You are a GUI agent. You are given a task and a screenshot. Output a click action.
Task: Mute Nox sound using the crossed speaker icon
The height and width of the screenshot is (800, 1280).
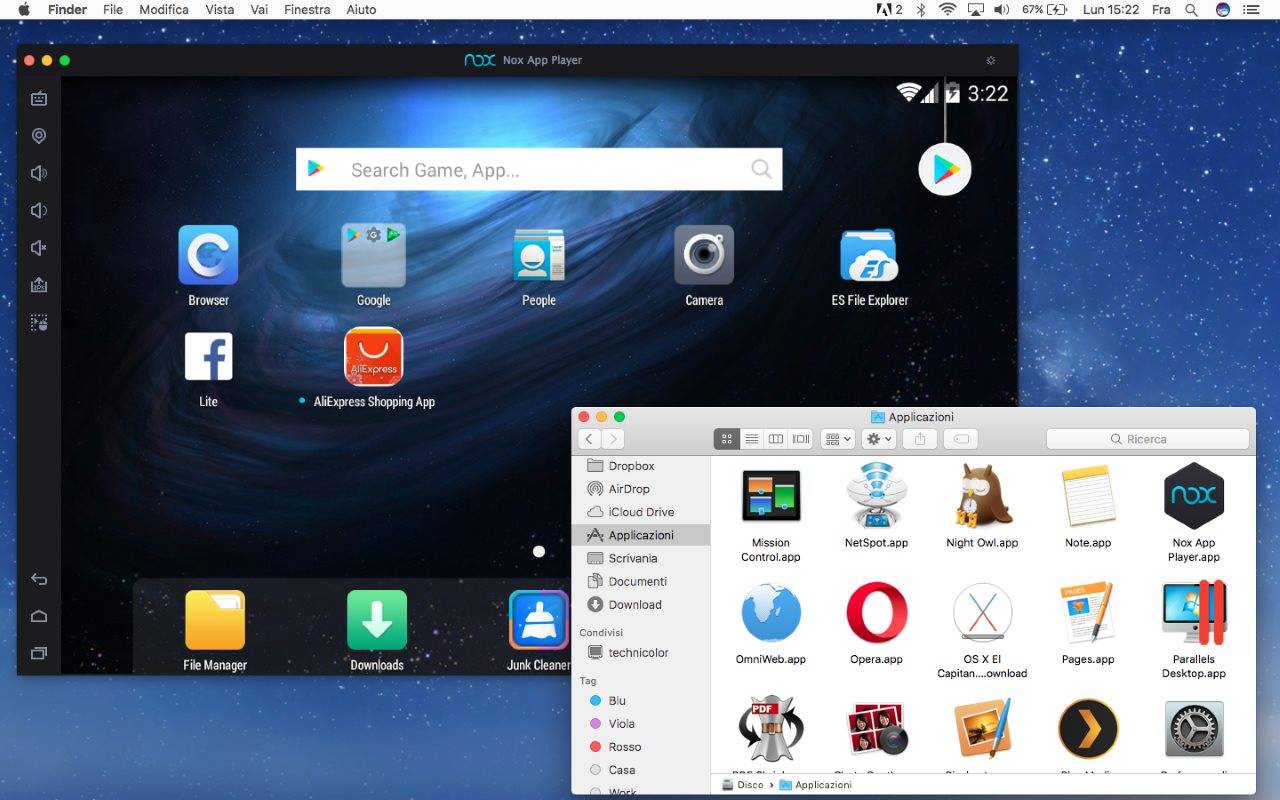[x=39, y=248]
